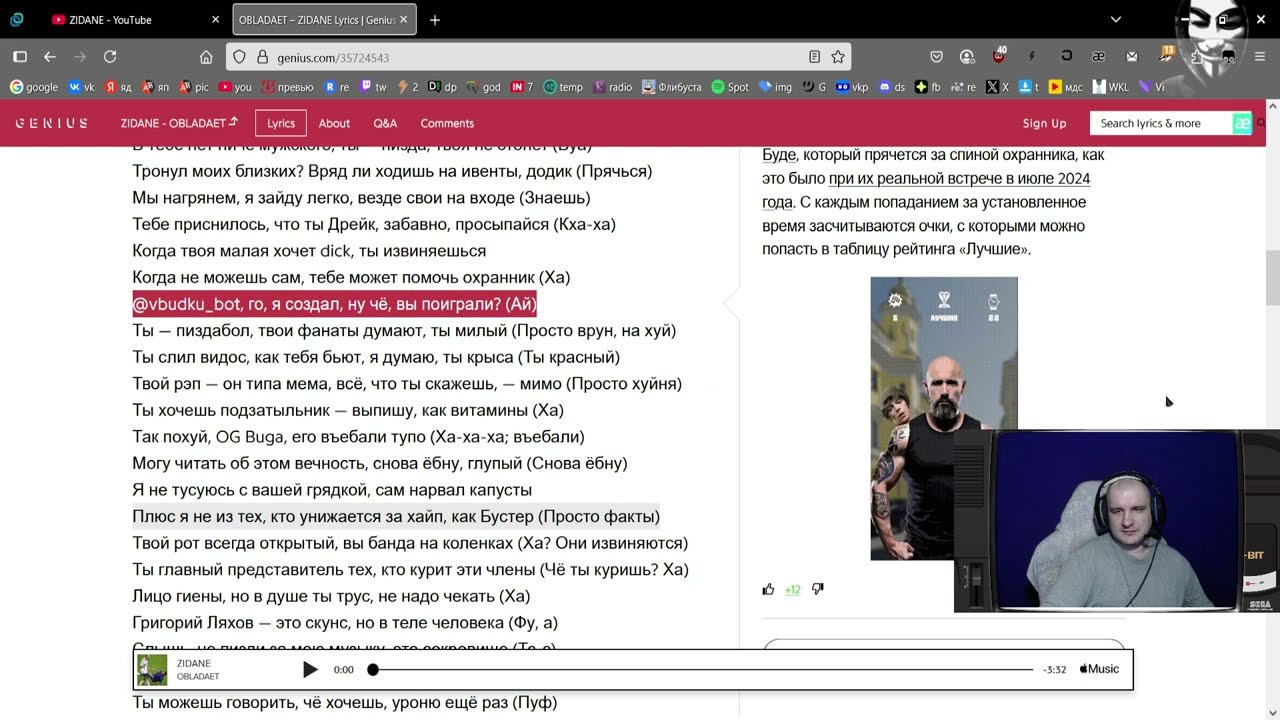Screen dimensions: 1280x720
Task: Save page to Pocket
Action: point(936,57)
